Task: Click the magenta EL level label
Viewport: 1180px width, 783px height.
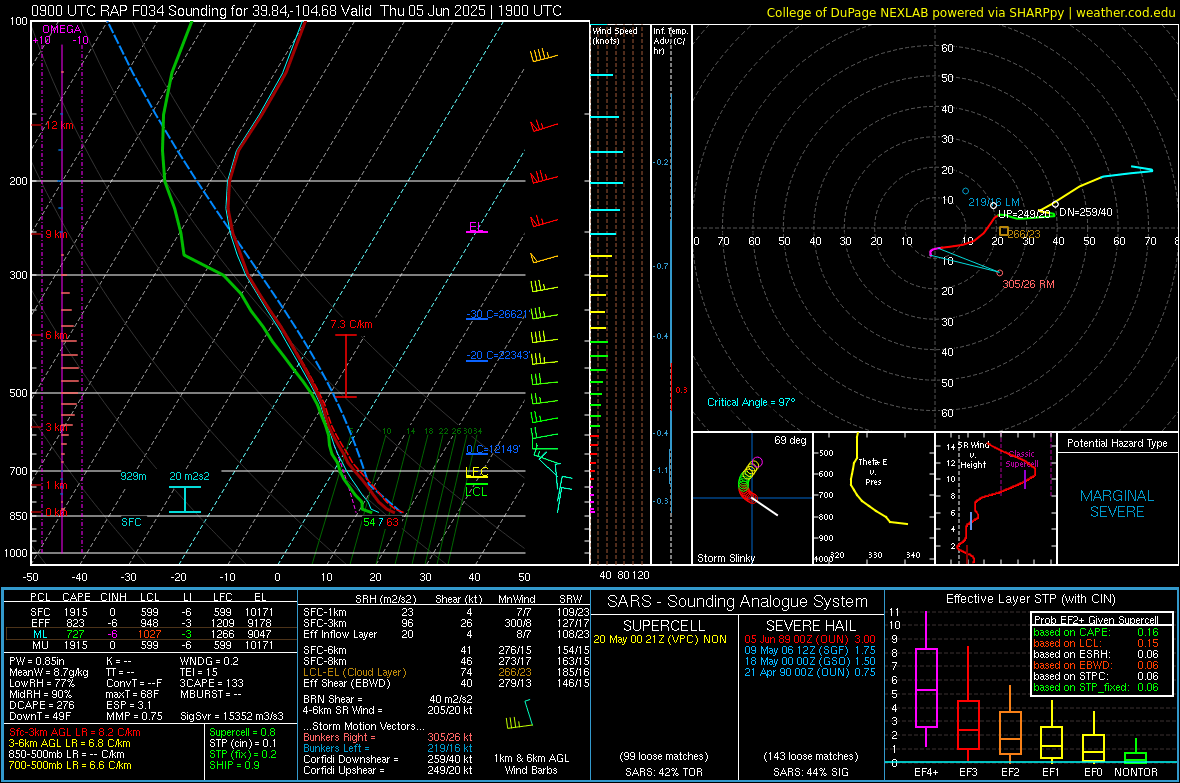Action: coord(475,227)
